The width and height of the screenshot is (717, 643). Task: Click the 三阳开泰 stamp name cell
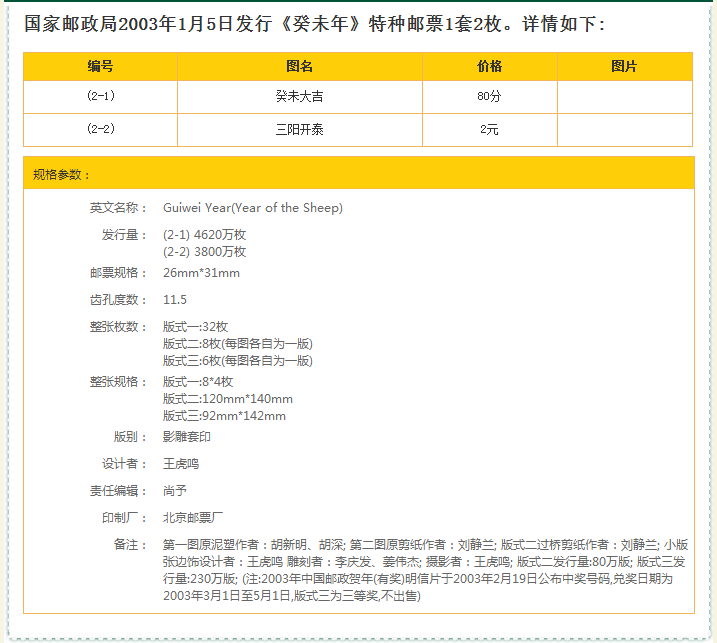[x=300, y=129]
